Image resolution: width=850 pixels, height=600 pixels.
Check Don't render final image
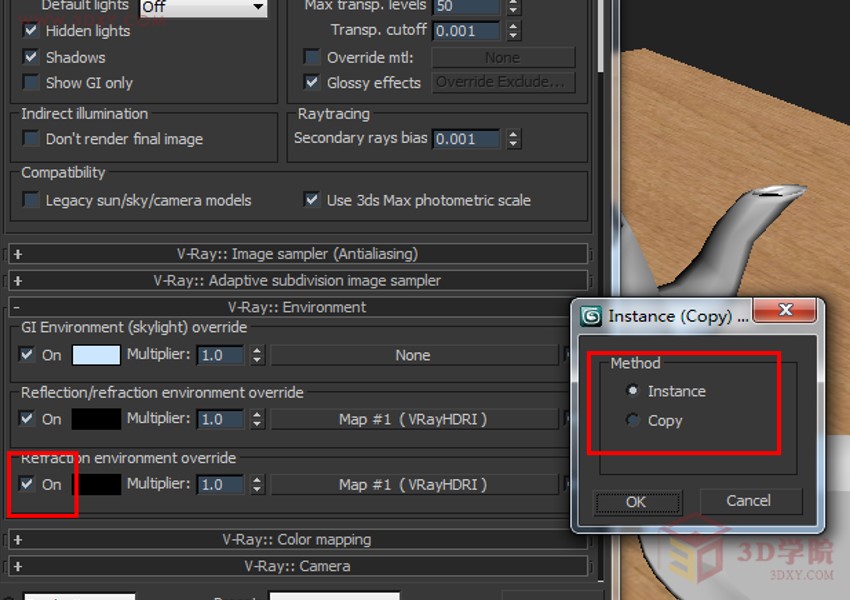tap(31, 138)
